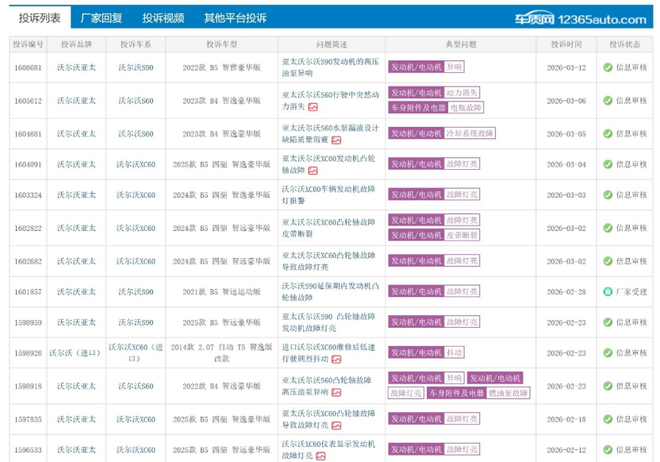Switch to the 投诉视频 tab
This screenshot has width=660, height=462.
(x=163, y=18)
